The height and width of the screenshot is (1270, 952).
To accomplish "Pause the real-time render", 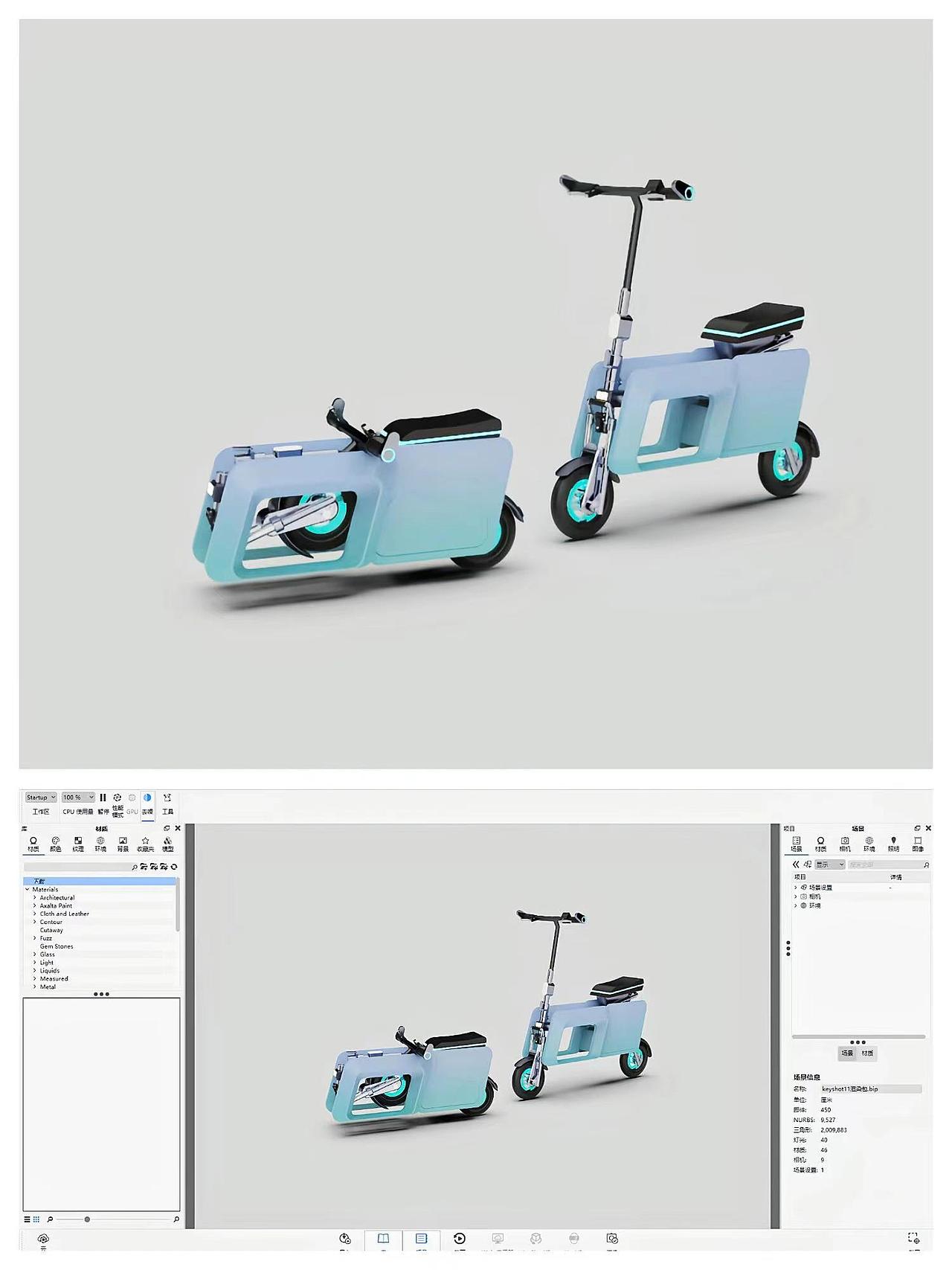I will [103, 797].
